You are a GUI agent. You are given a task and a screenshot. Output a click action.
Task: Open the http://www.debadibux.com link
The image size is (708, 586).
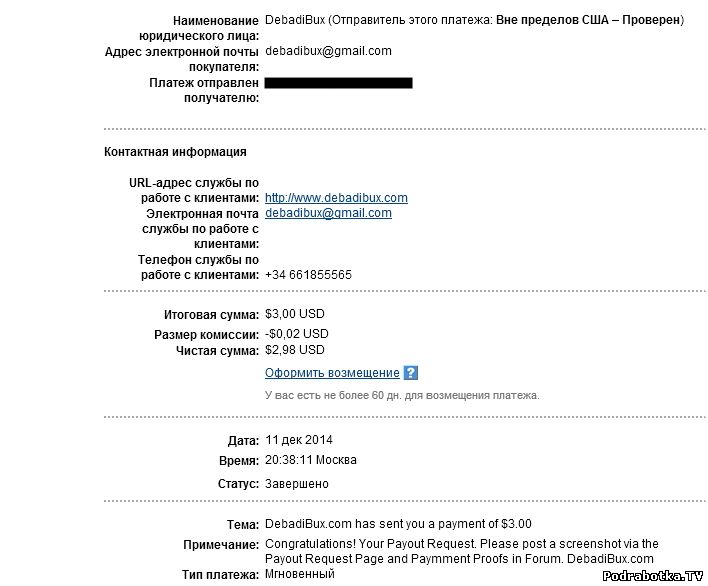click(336, 198)
